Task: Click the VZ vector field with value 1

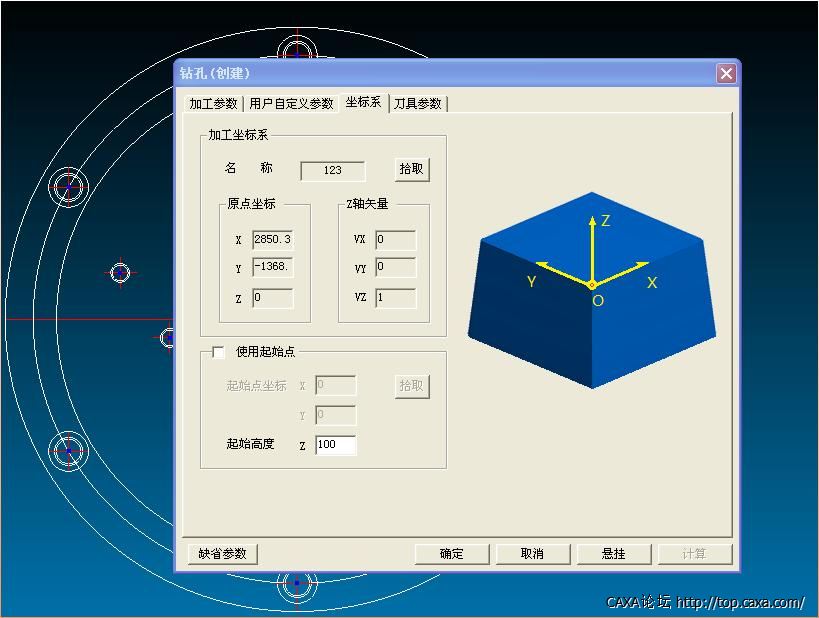Action: click(x=395, y=298)
